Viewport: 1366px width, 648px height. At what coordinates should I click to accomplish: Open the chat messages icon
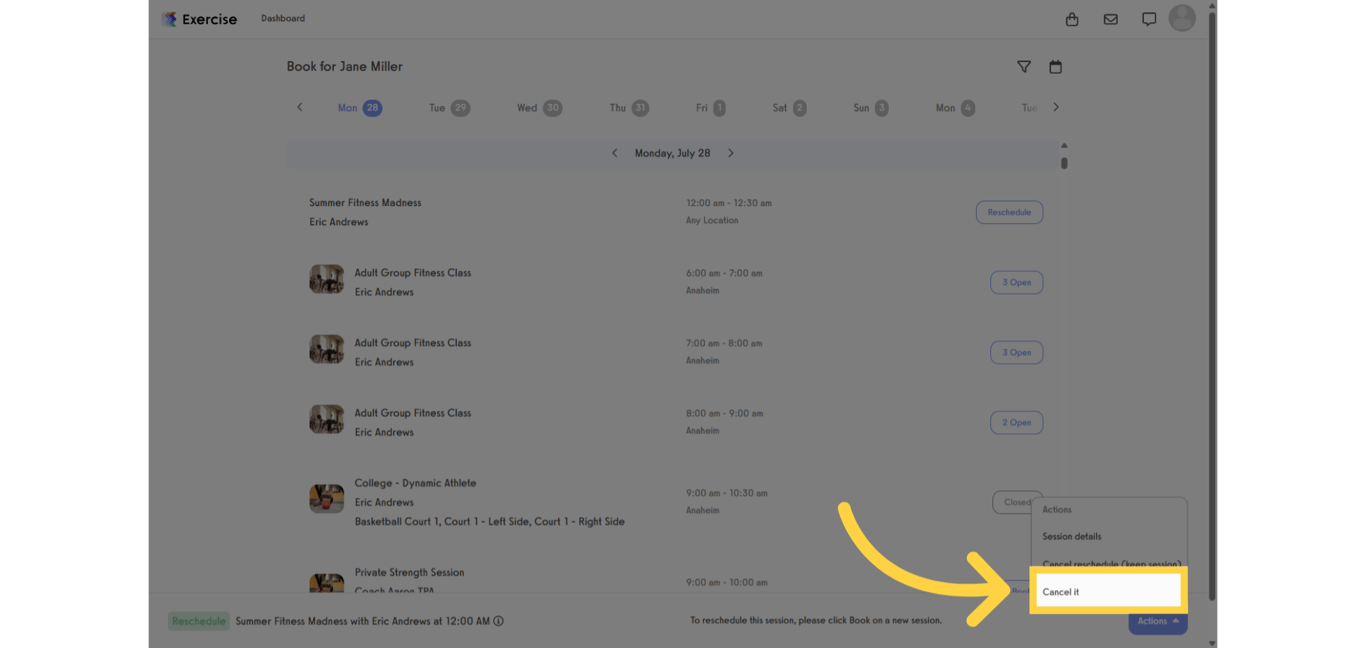click(1148, 18)
